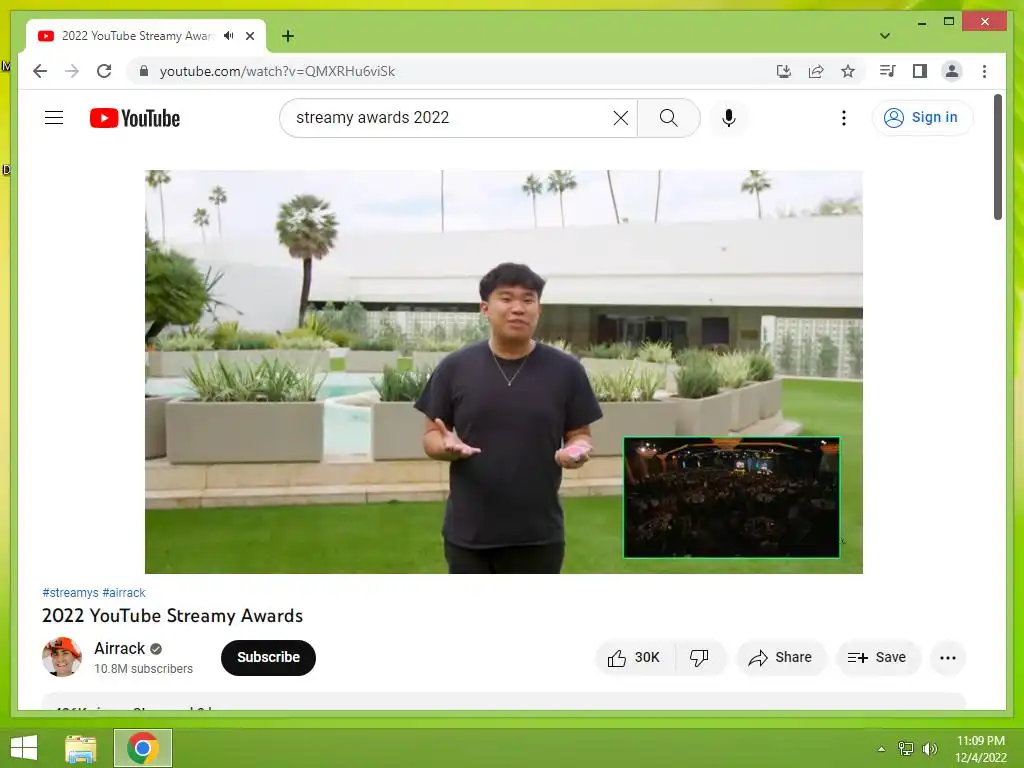Open the Airrack channel avatar

62,657
